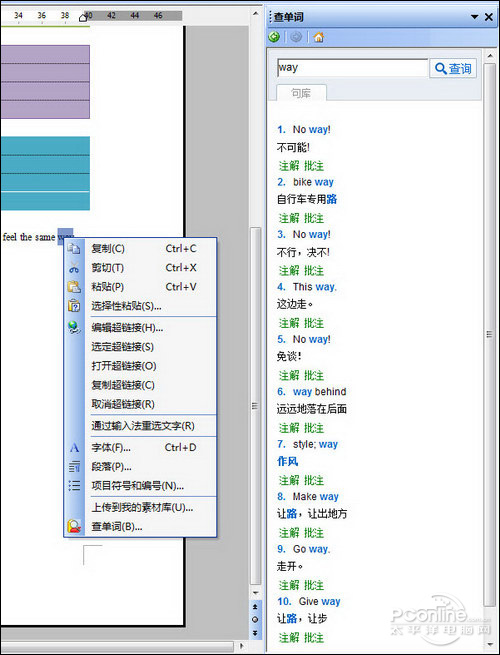The image size is (500, 655).
Task: Click 批注 under entry 1 No way!
Action: pyautogui.click(x=314, y=166)
